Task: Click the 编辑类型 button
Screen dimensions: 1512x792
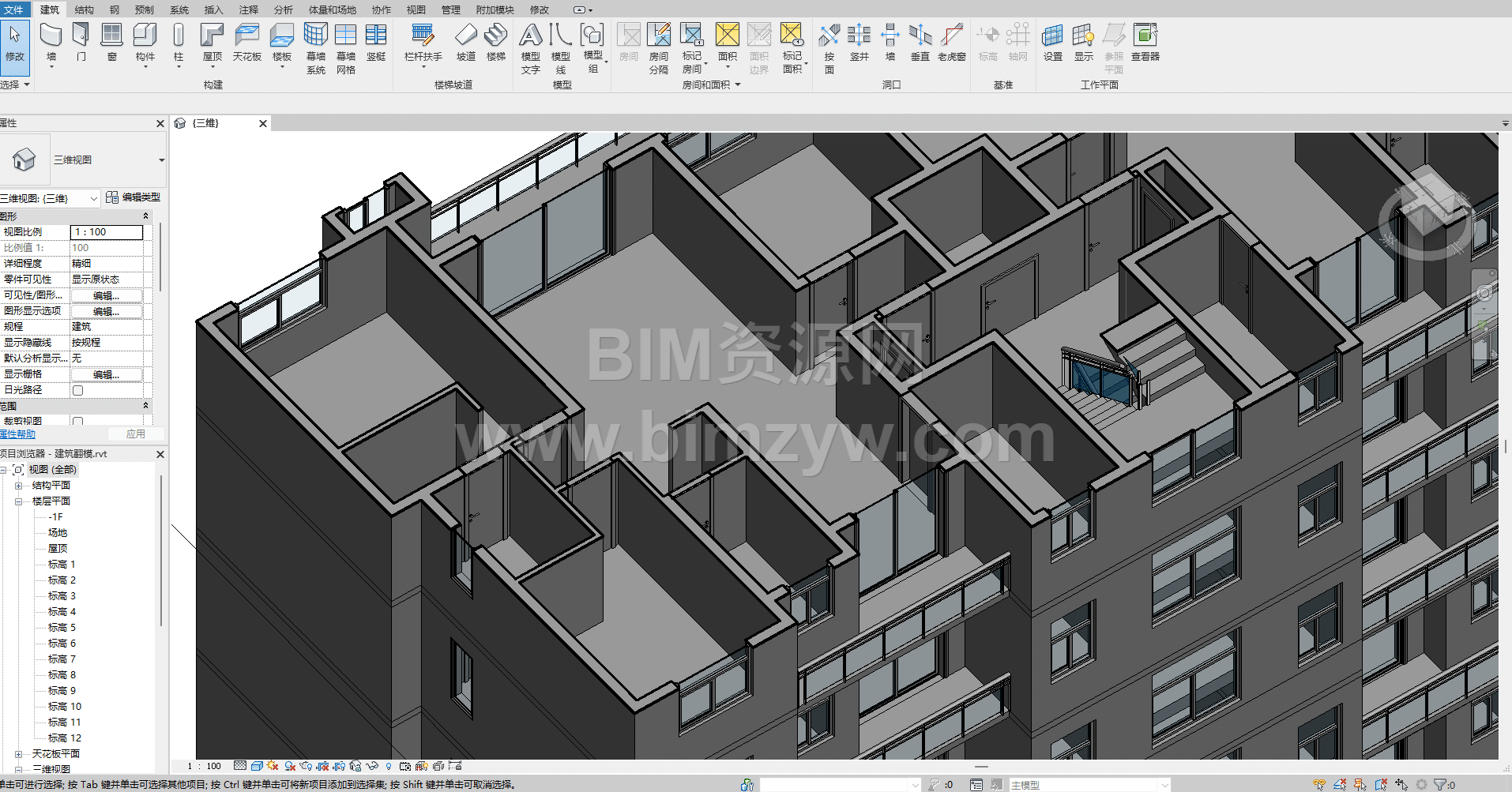Action: pos(133,197)
